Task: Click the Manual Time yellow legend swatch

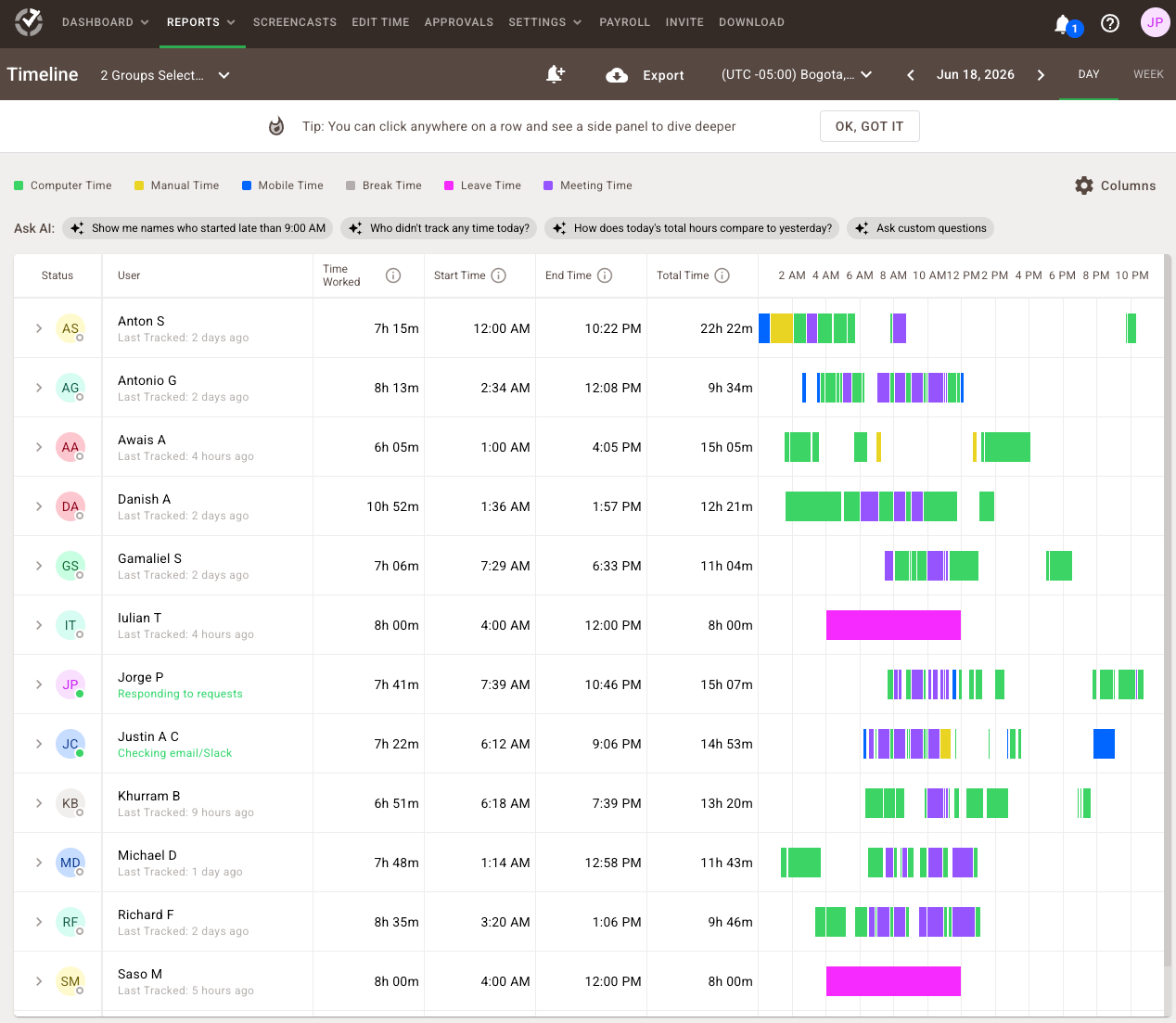Action: [x=139, y=185]
